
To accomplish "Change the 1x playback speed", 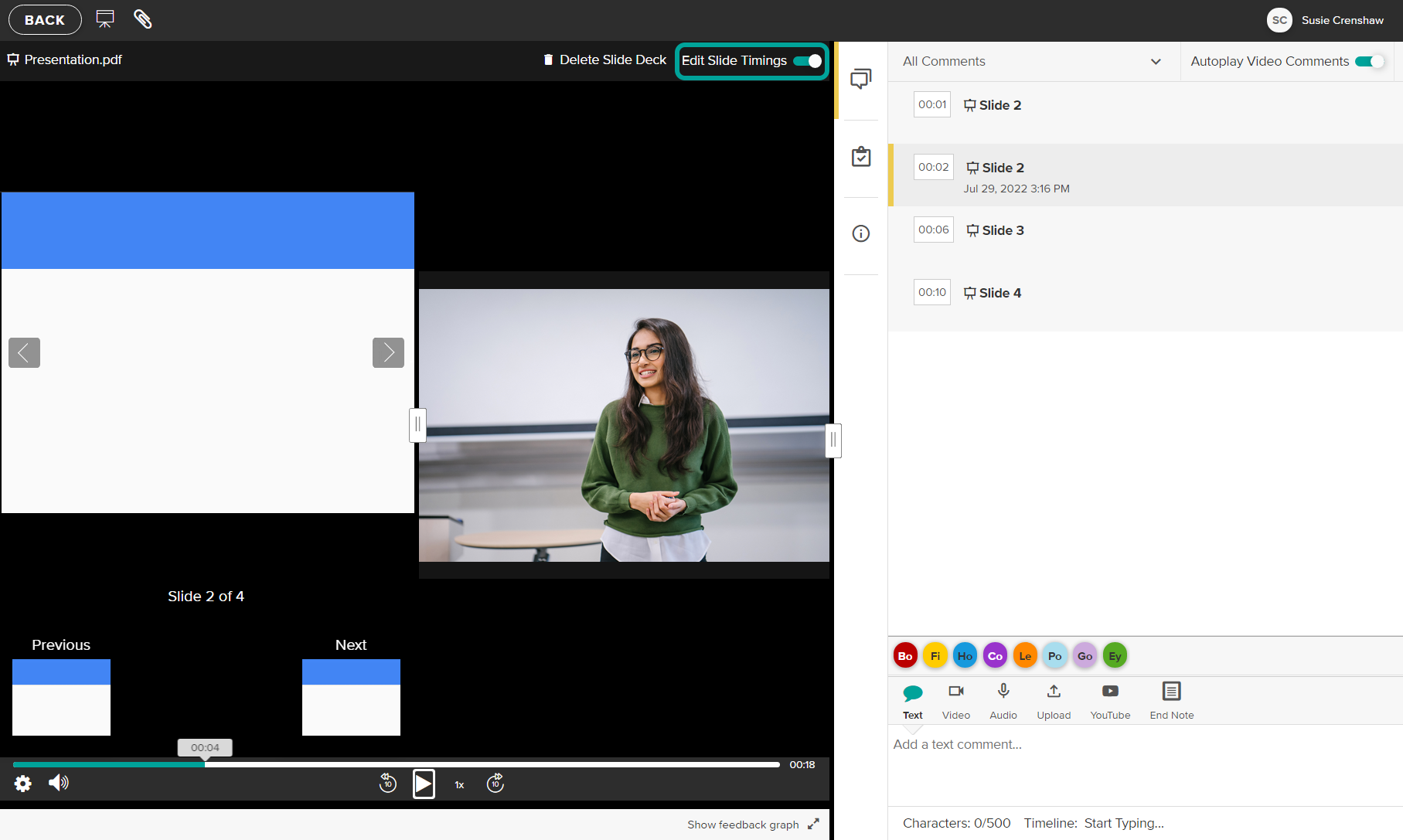I will [x=459, y=784].
